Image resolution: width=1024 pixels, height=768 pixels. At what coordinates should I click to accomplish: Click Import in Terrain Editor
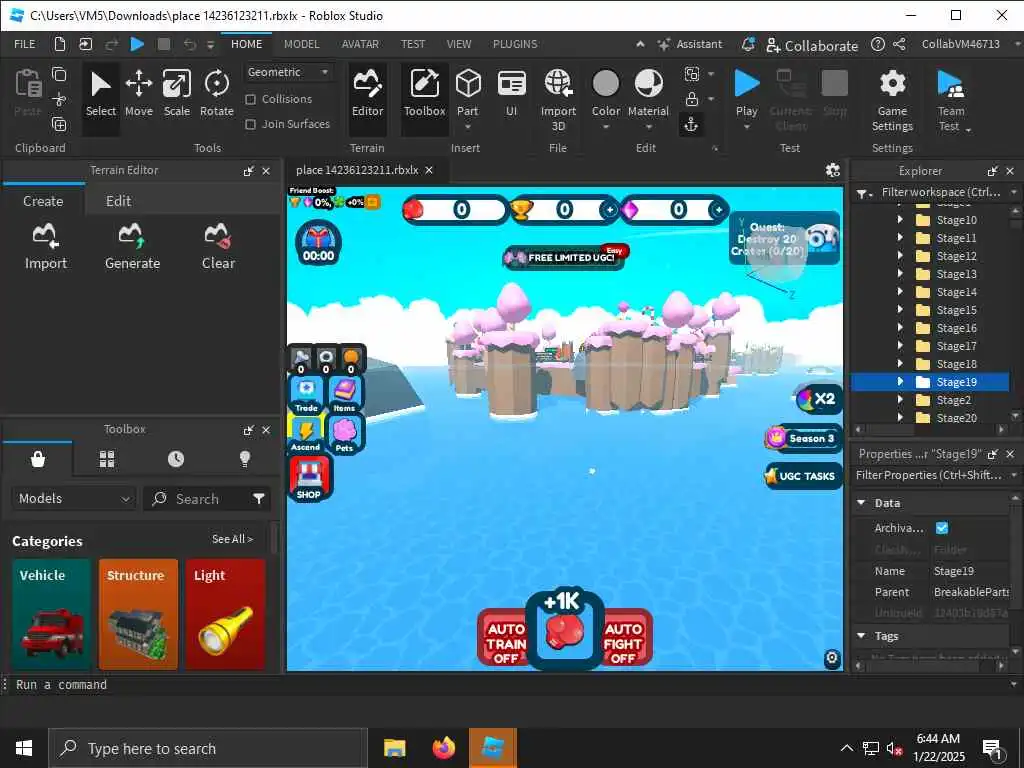point(46,246)
